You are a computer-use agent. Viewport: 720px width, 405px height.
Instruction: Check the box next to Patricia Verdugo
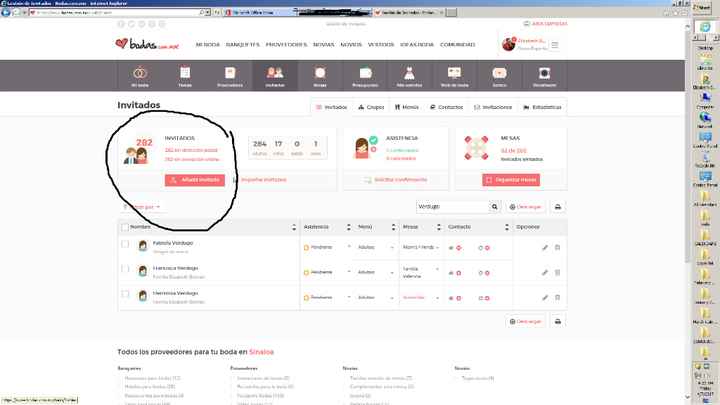[x=125, y=246]
